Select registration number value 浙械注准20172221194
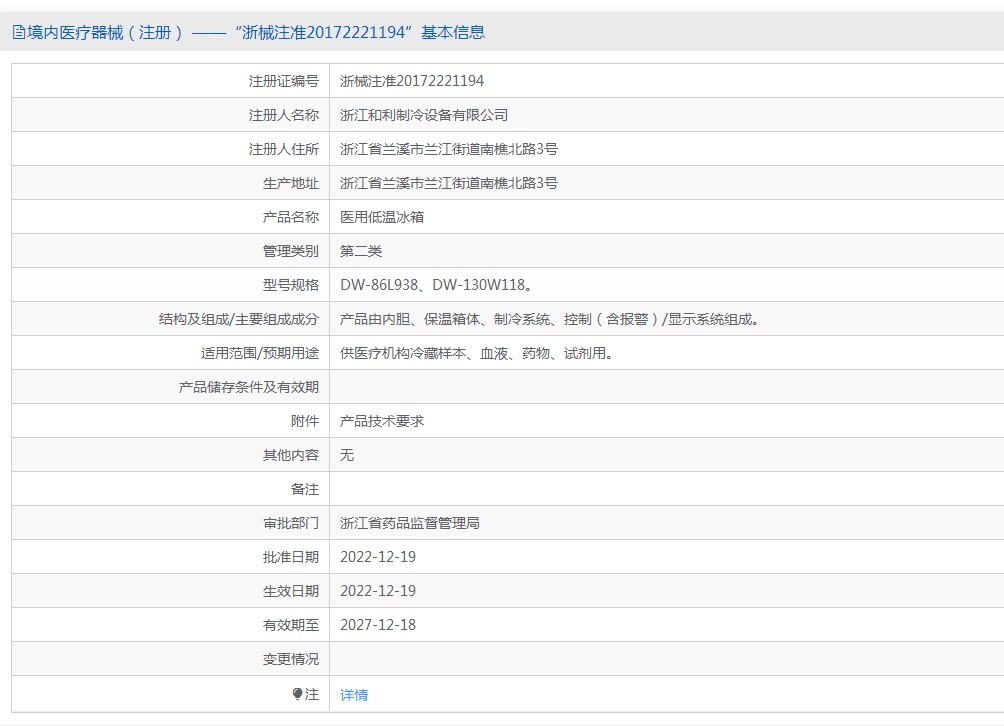The height and width of the screenshot is (726, 1004). pyautogui.click(x=412, y=81)
